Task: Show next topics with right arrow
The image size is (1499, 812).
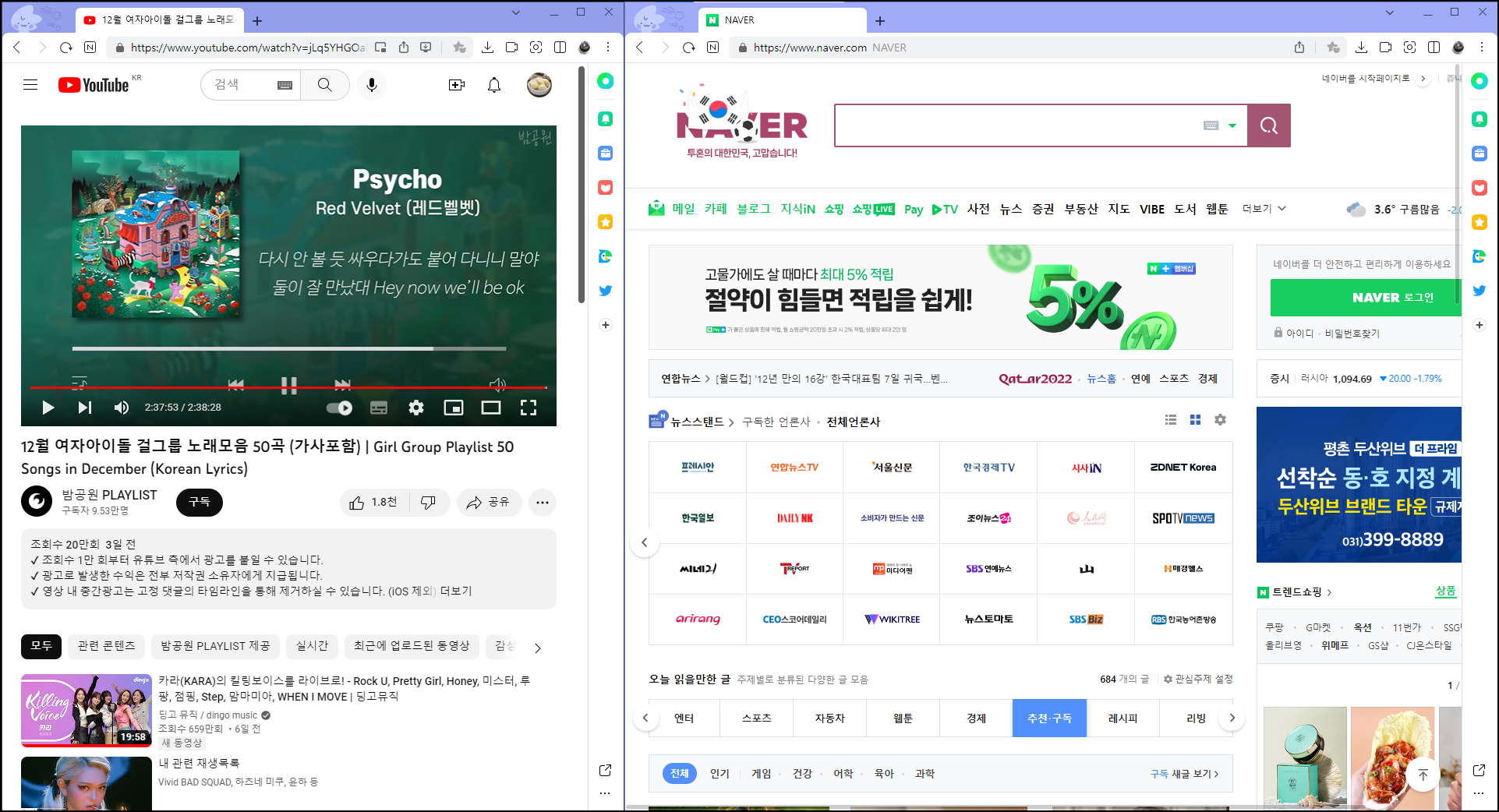Action: click(1232, 718)
